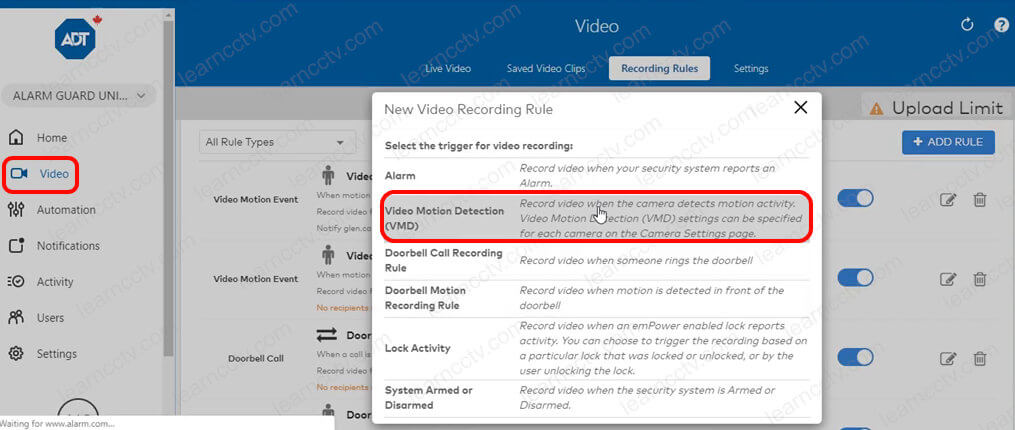Select Video Motion Detection (VMD) trigger
This screenshot has height=430, width=1015.
596,217
